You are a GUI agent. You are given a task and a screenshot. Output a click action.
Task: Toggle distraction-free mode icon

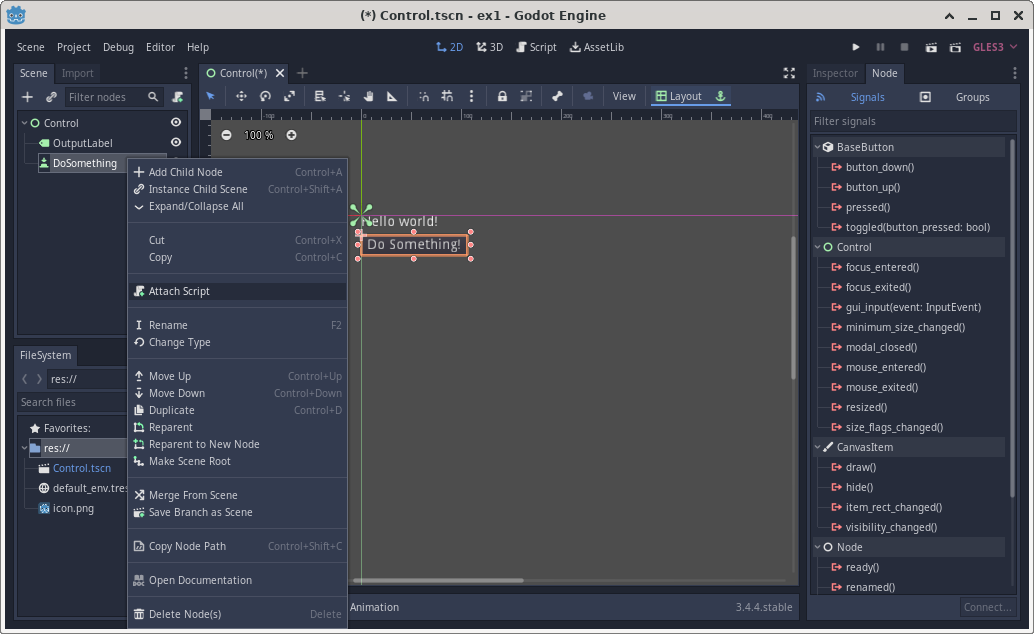click(789, 73)
